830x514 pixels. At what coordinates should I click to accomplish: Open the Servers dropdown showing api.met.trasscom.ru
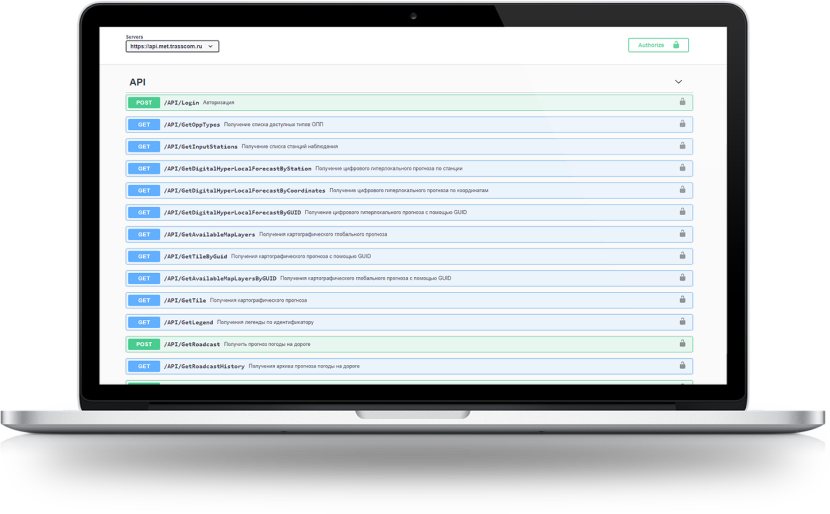pos(172,46)
